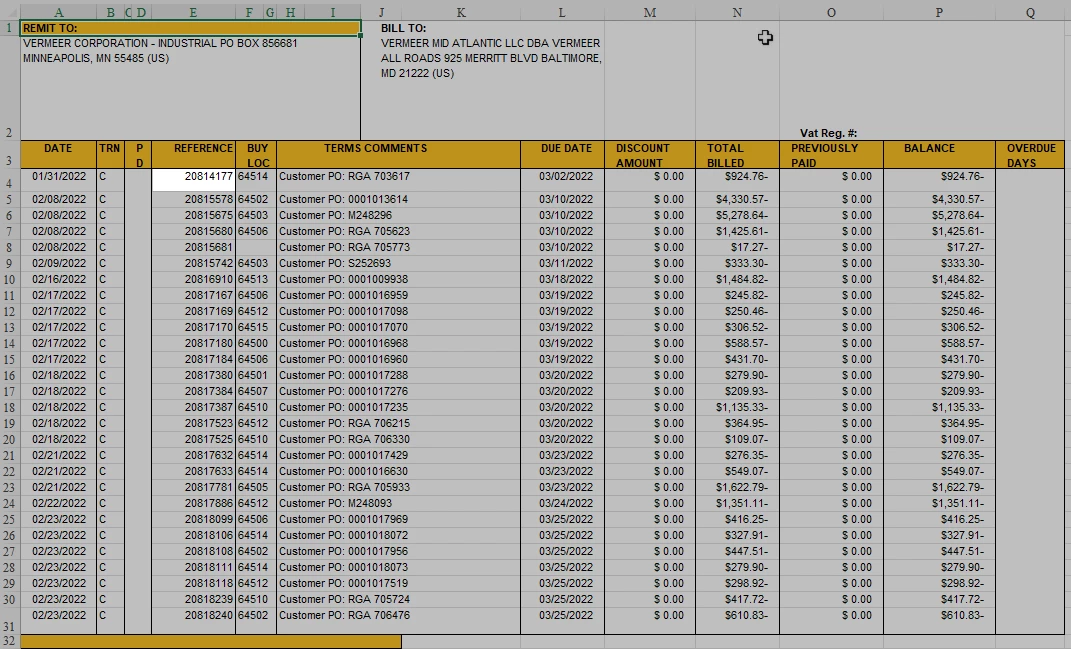Screen dimensions: 1071x649
Task: Click the Vermeer Corporation remit address text
Action: 161,51
